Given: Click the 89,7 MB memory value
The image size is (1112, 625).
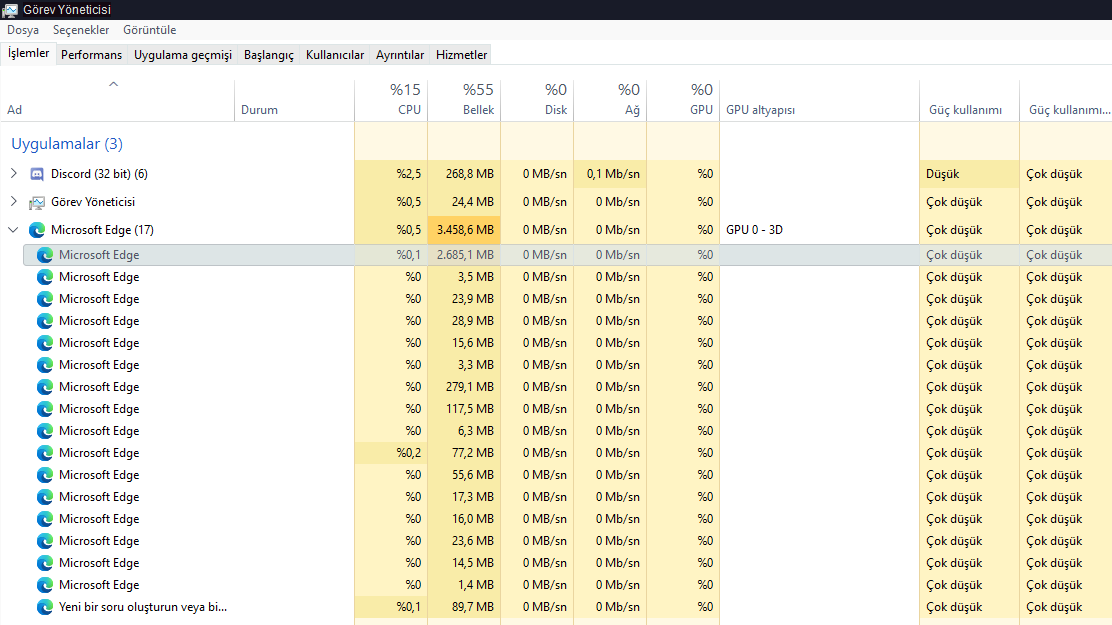Looking at the screenshot, I should pyautogui.click(x=472, y=607).
